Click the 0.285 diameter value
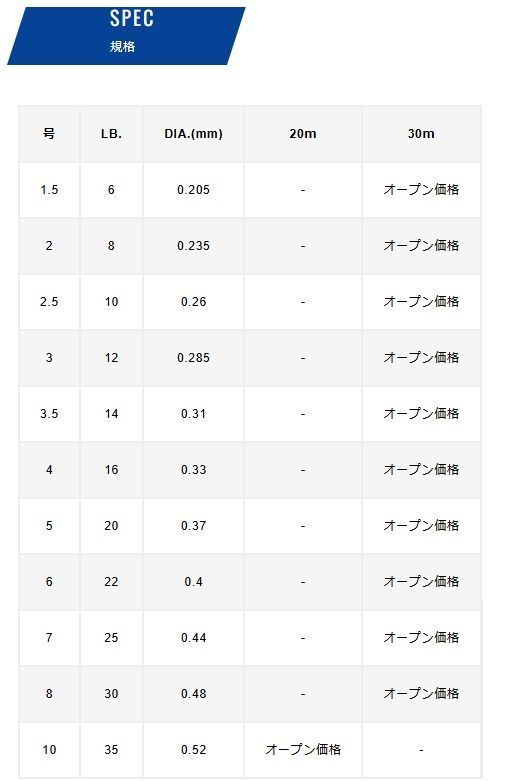 point(194,358)
